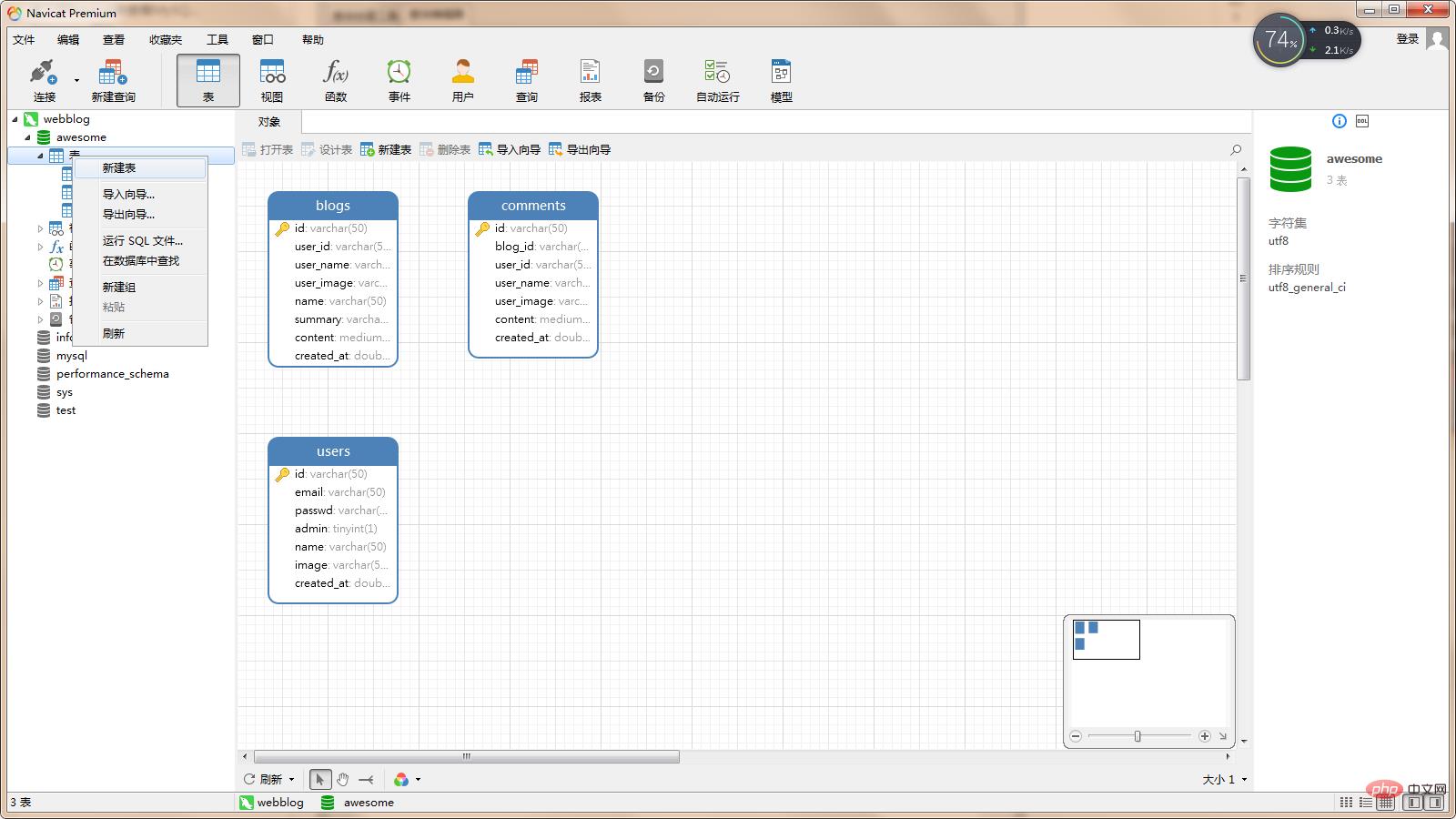Click 新建表 in the object toolbar
The height and width of the screenshot is (819, 1456).
[386, 149]
